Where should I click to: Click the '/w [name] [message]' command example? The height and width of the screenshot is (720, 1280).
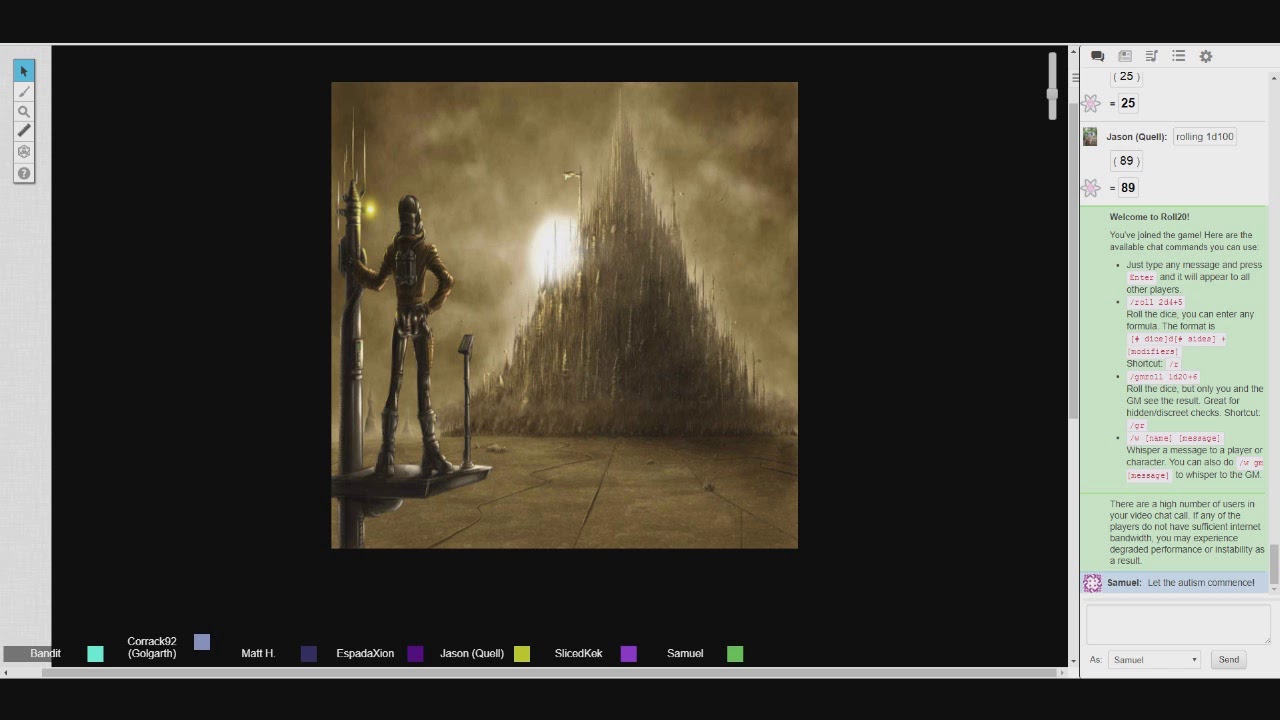1174,438
